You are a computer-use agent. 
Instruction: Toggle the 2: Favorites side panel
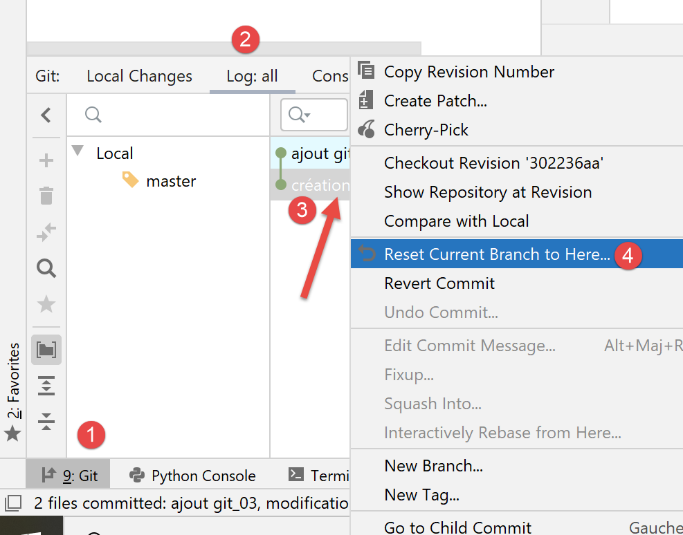tap(13, 392)
